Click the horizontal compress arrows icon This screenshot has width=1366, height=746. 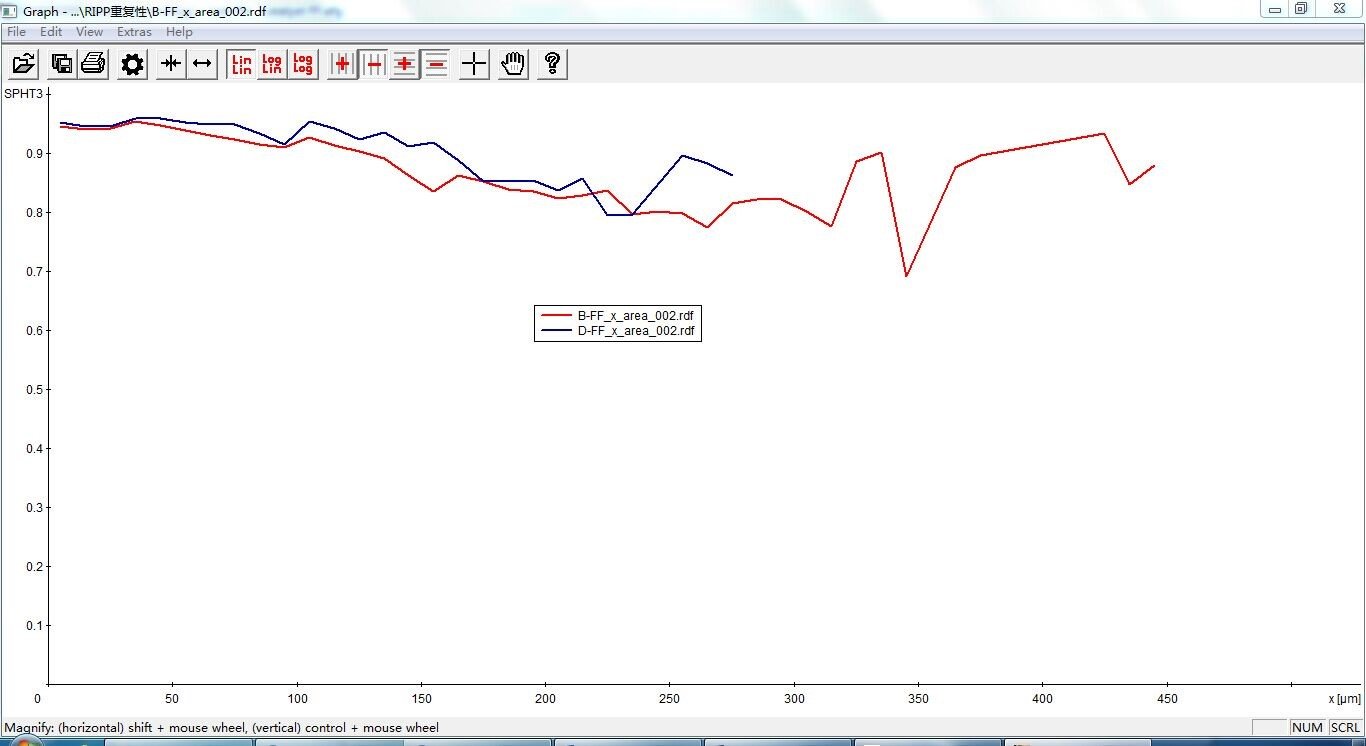coord(171,64)
